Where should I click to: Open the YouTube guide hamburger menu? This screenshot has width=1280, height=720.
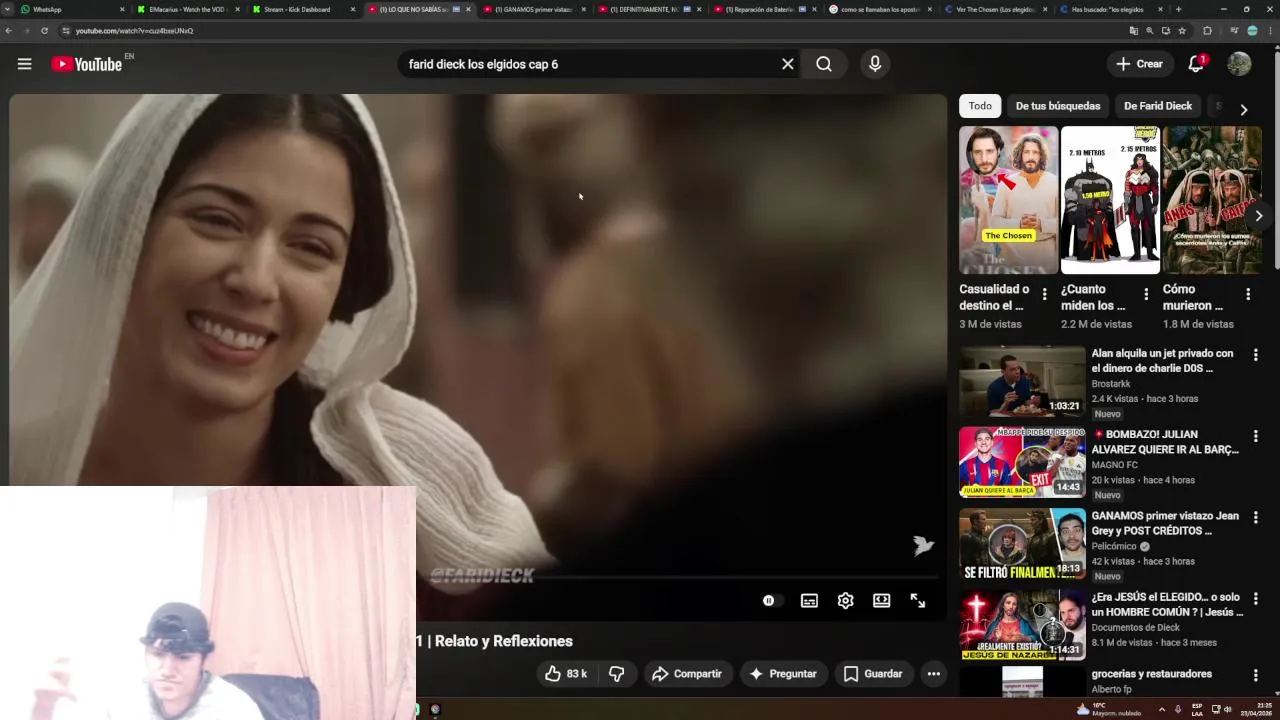(24, 64)
